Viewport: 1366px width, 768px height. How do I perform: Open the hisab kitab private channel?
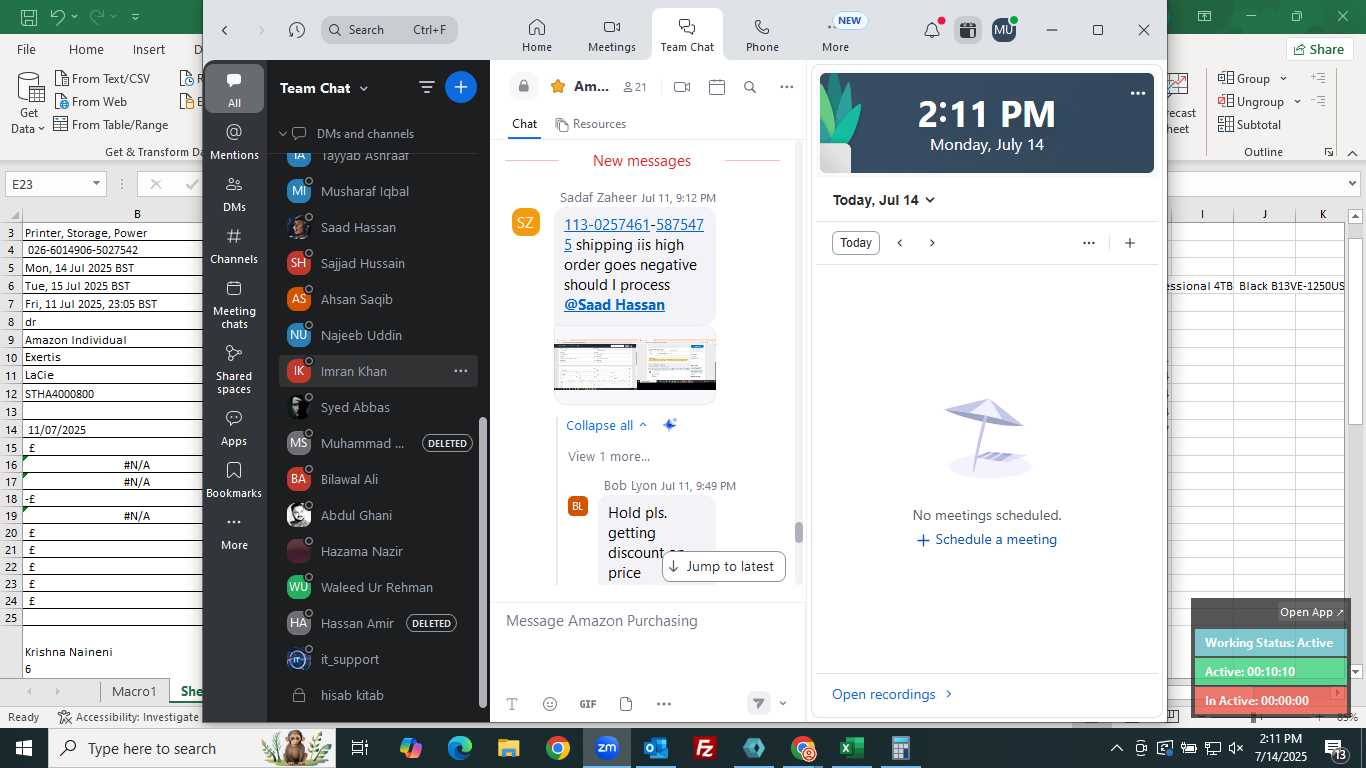378,695
